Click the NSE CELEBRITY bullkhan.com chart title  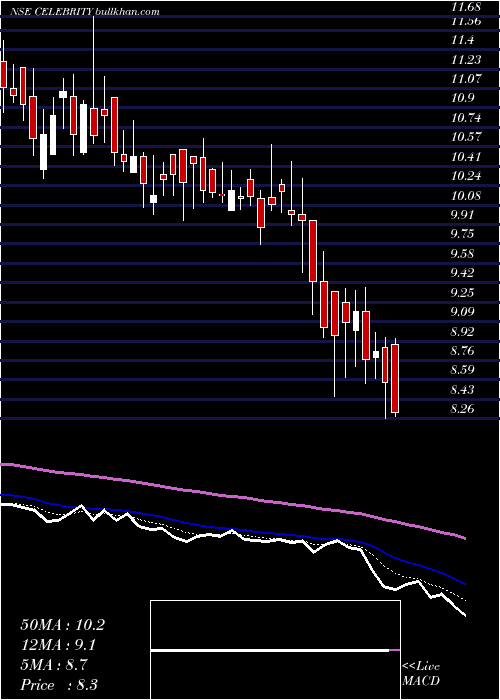(x=86, y=12)
